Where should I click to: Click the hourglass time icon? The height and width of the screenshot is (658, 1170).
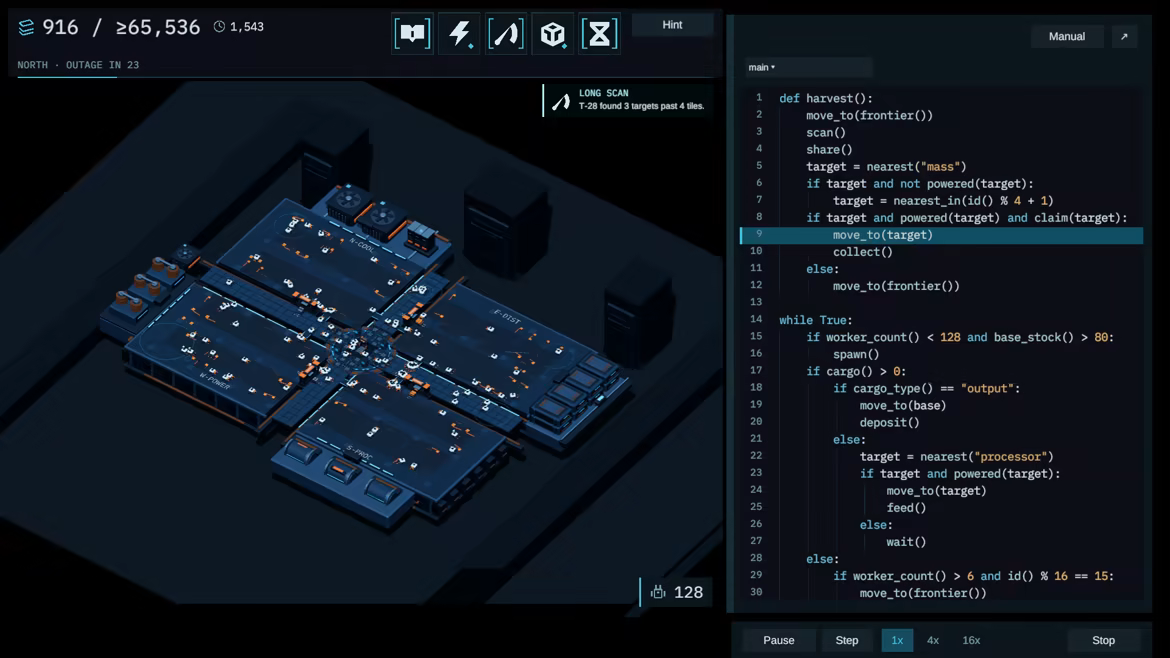pos(599,34)
